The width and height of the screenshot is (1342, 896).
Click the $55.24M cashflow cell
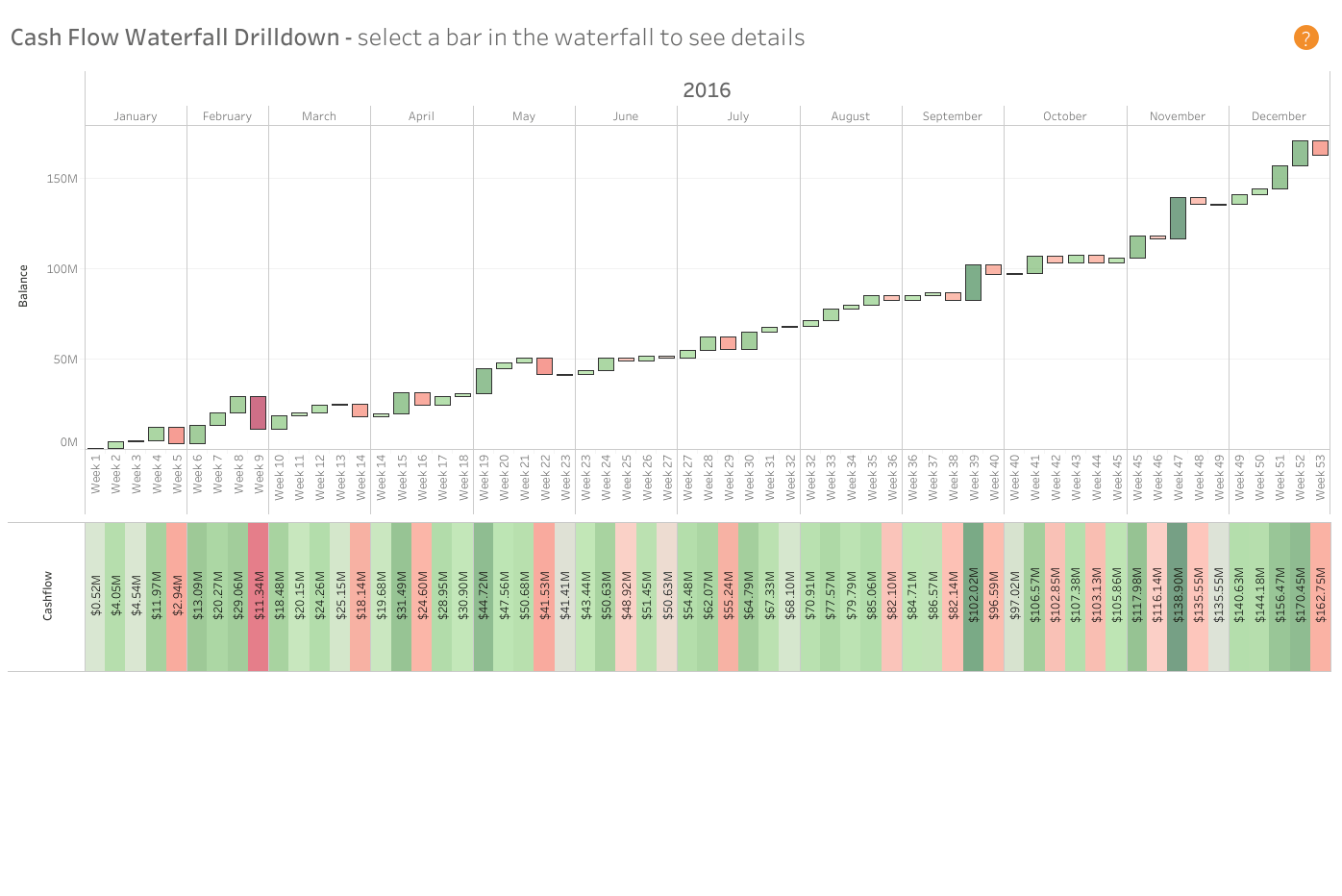click(729, 597)
